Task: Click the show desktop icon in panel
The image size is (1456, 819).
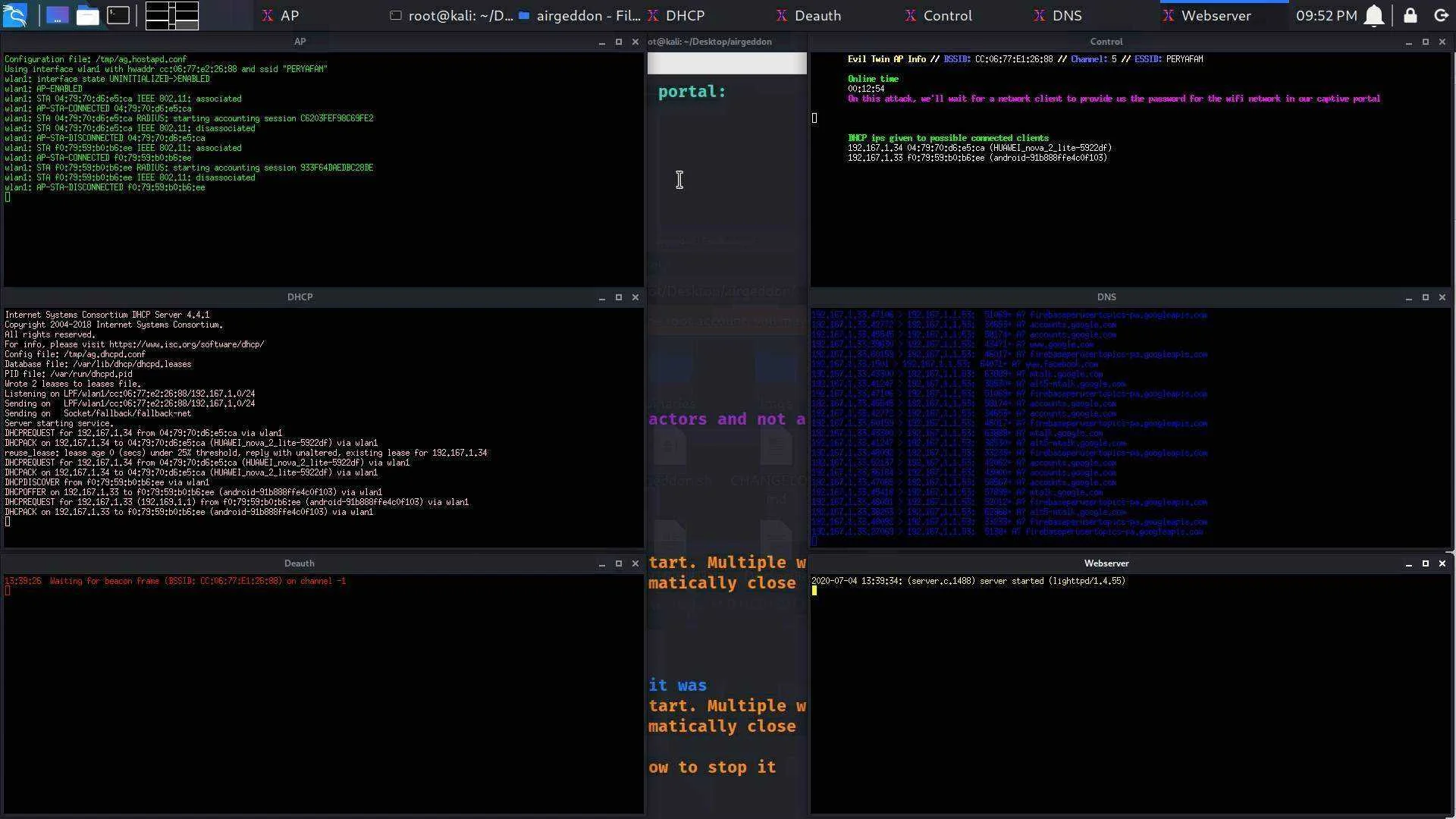Action: pyautogui.click(x=57, y=15)
